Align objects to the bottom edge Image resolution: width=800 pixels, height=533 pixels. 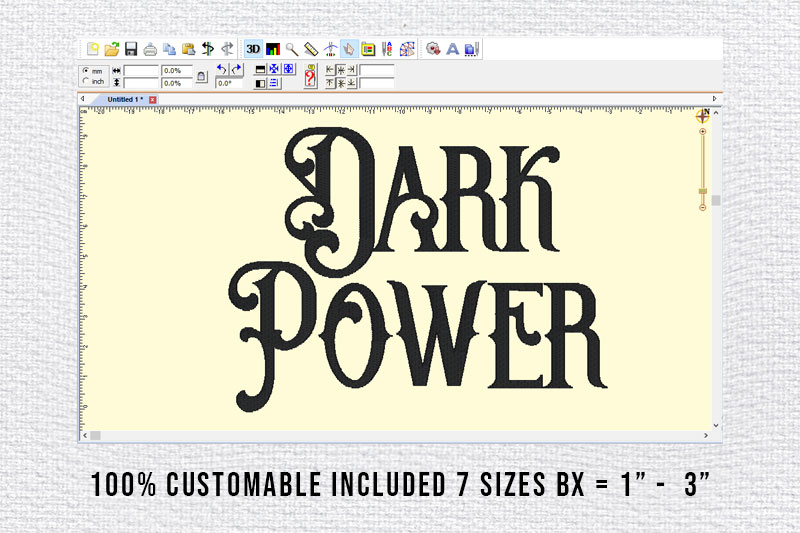pos(352,83)
